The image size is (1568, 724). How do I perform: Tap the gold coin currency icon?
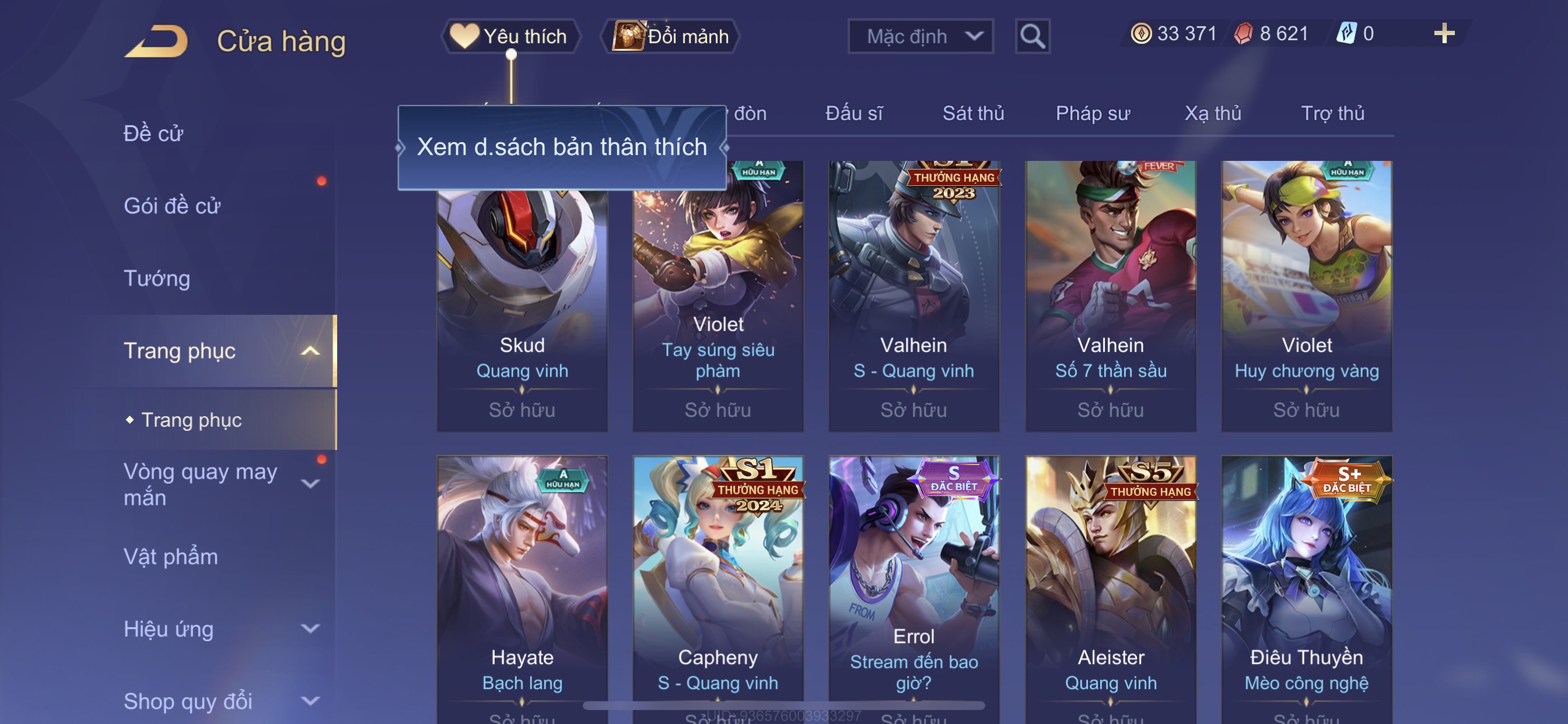coord(1140,33)
